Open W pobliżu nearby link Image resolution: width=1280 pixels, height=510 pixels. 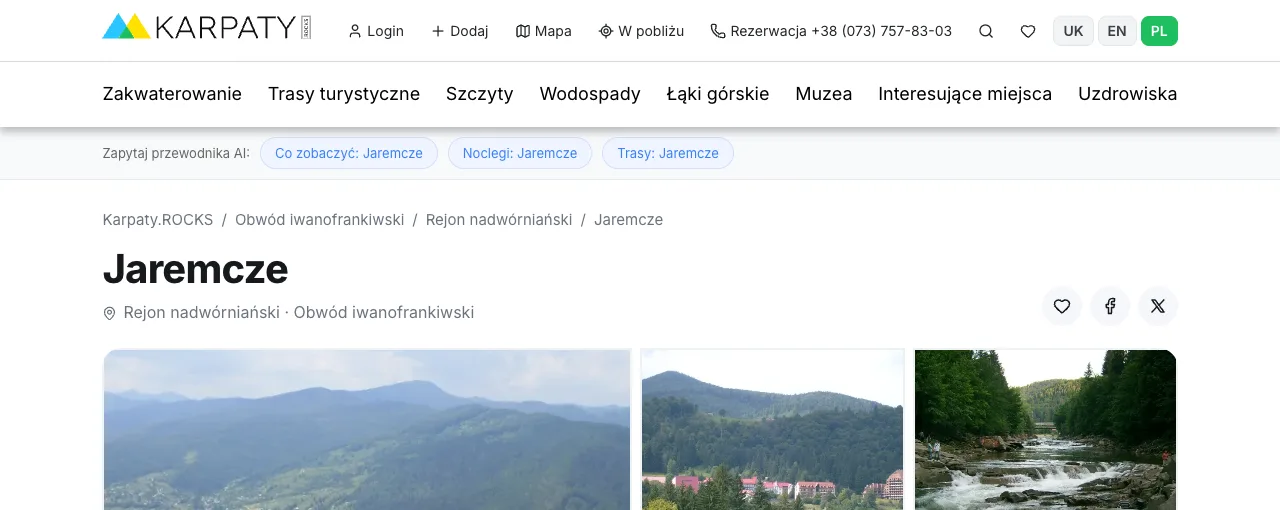point(641,31)
